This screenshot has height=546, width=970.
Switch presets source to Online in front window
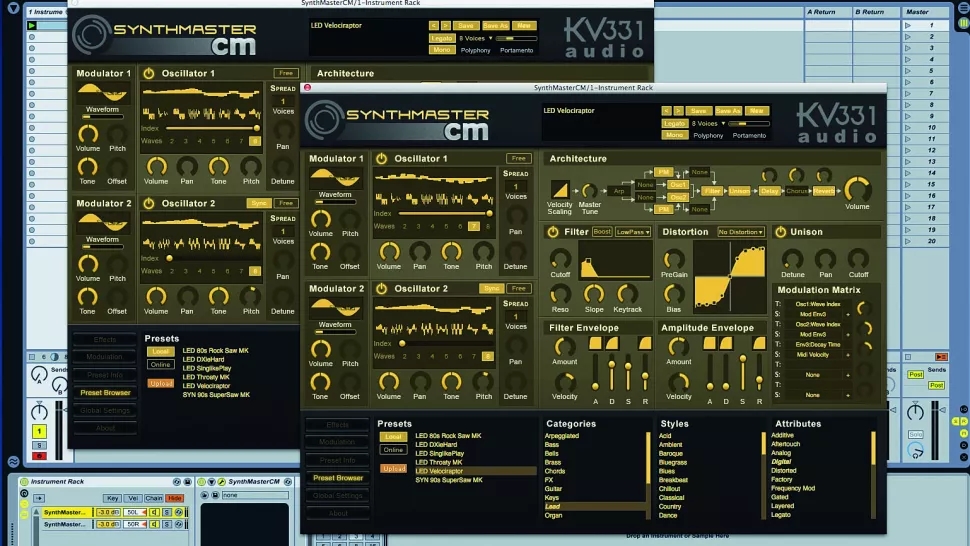click(393, 450)
